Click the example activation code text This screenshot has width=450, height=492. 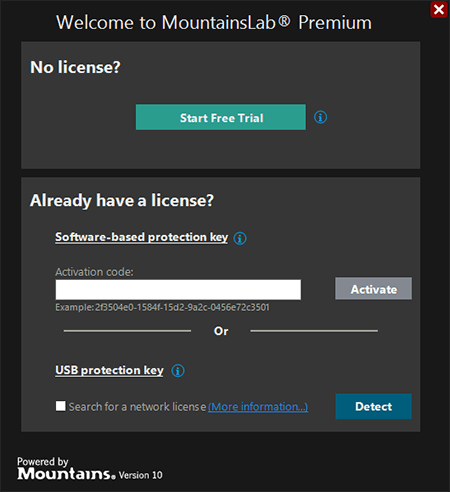tap(162, 307)
